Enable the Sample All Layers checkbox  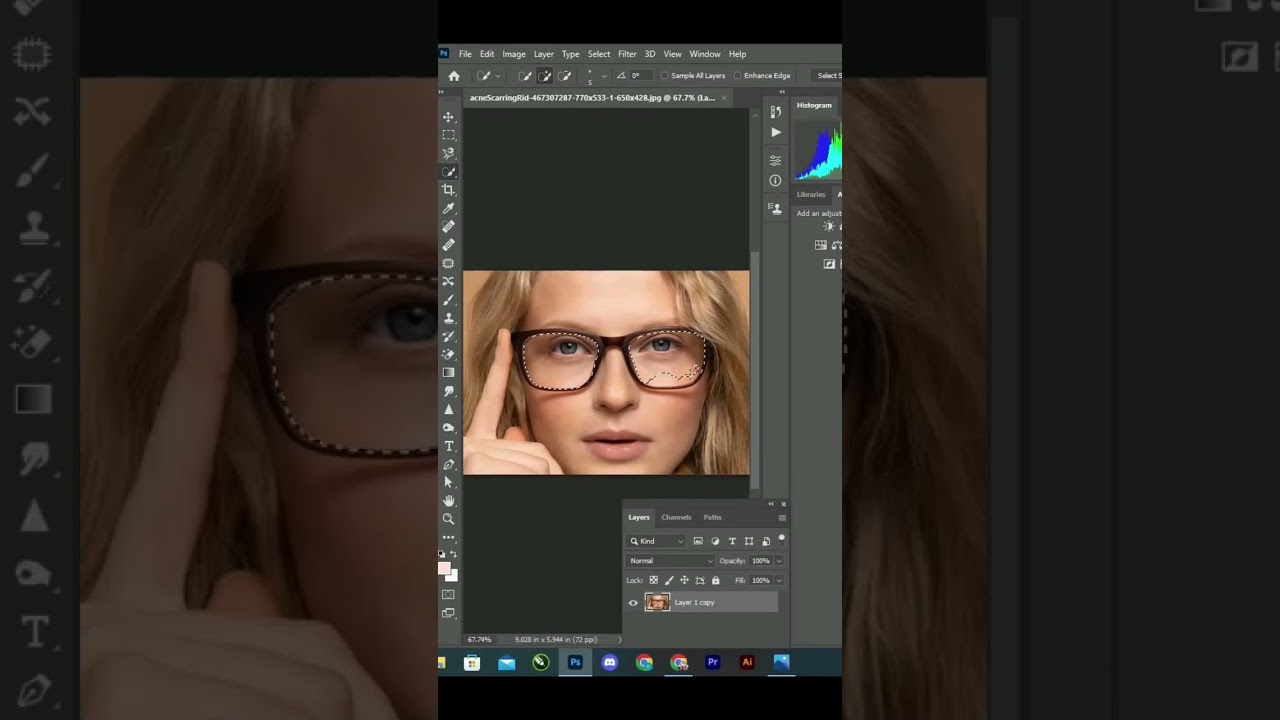pos(665,76)
